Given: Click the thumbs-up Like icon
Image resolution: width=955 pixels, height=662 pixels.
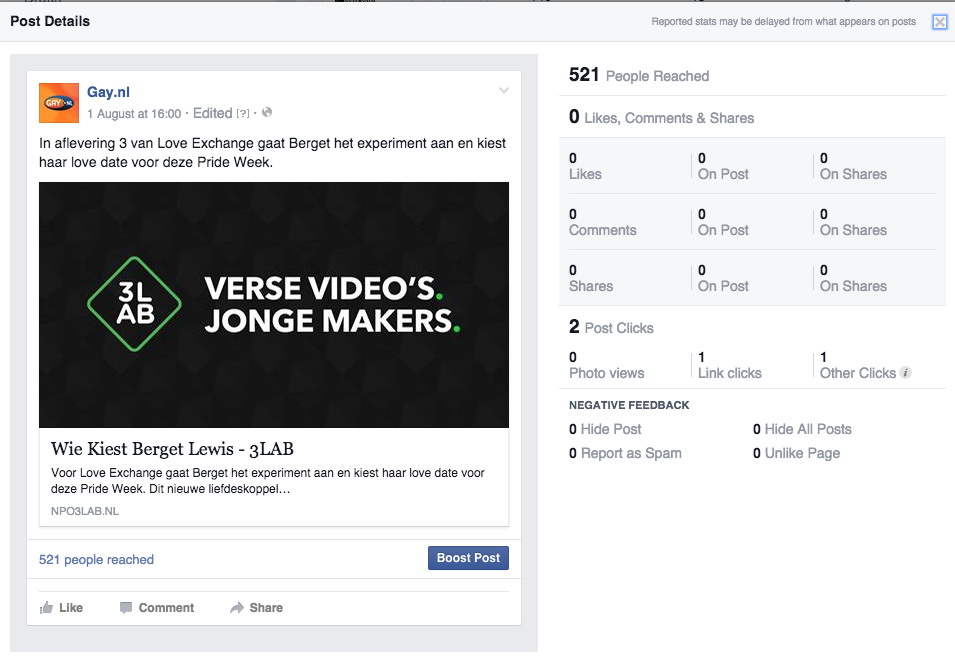Looking at the screenshot, I should 46,607.
